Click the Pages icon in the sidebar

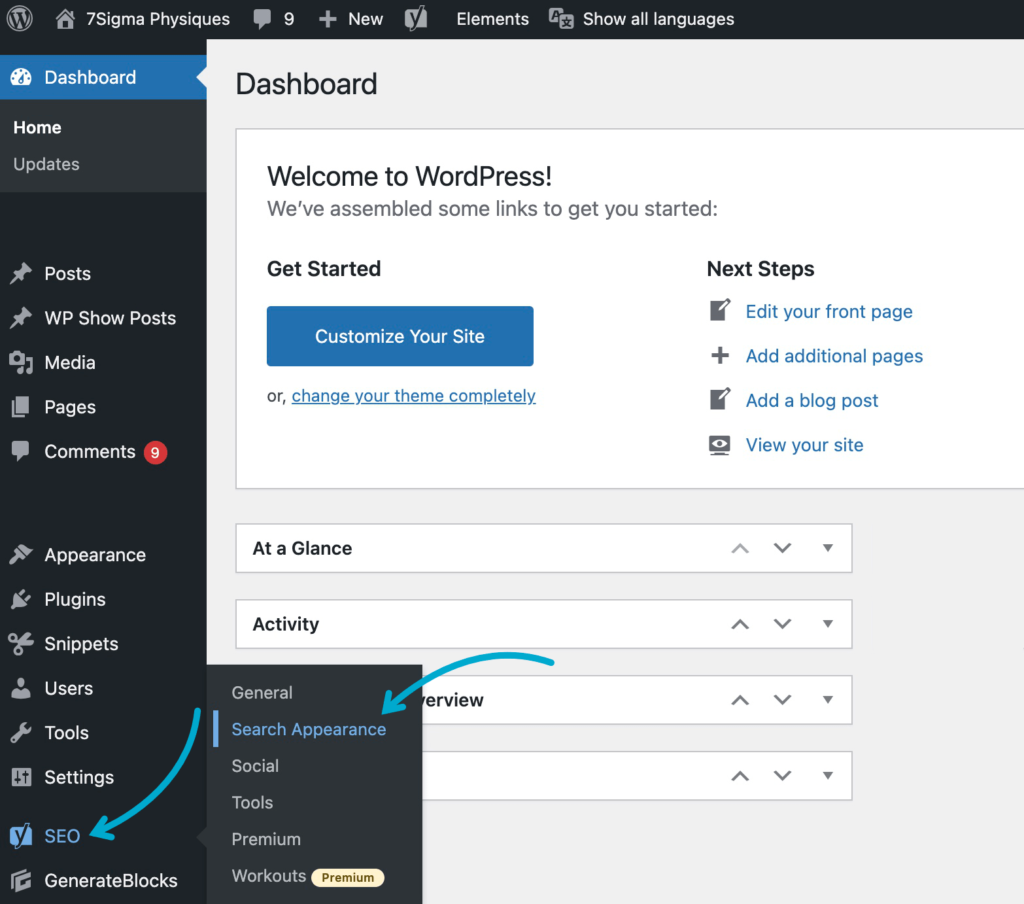tap(21, 406)
